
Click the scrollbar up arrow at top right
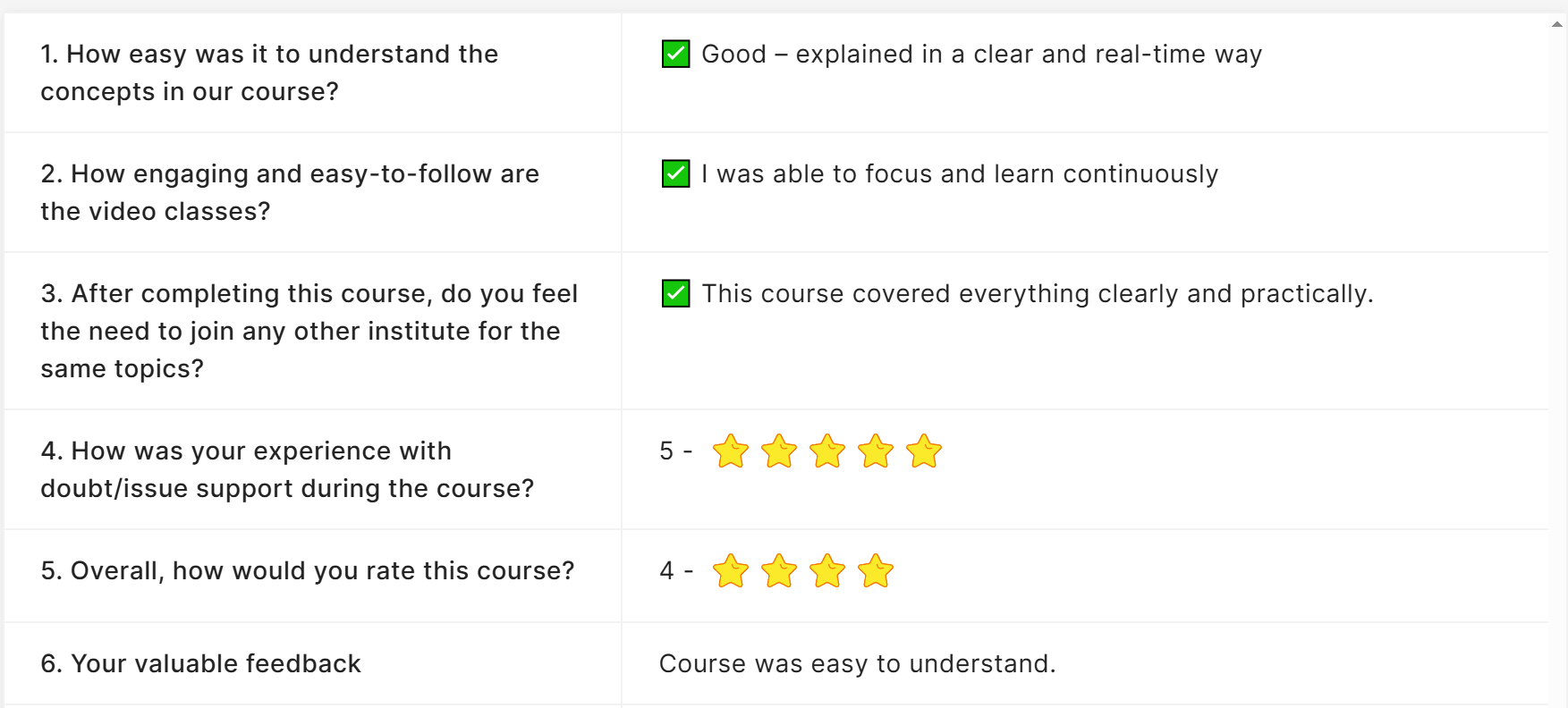pos(1557,24)
